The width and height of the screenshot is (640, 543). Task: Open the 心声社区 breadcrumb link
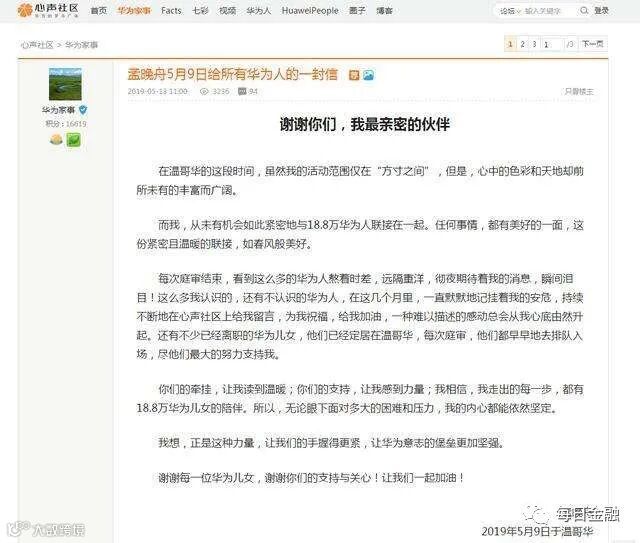(x=37, y=45)
